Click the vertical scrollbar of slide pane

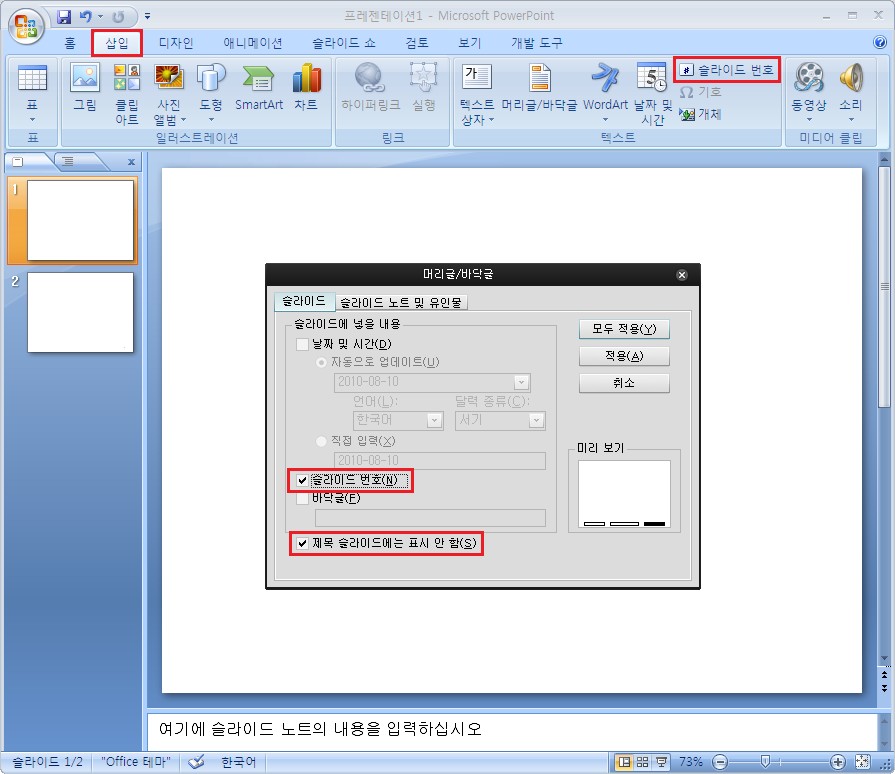click(884, 287)
